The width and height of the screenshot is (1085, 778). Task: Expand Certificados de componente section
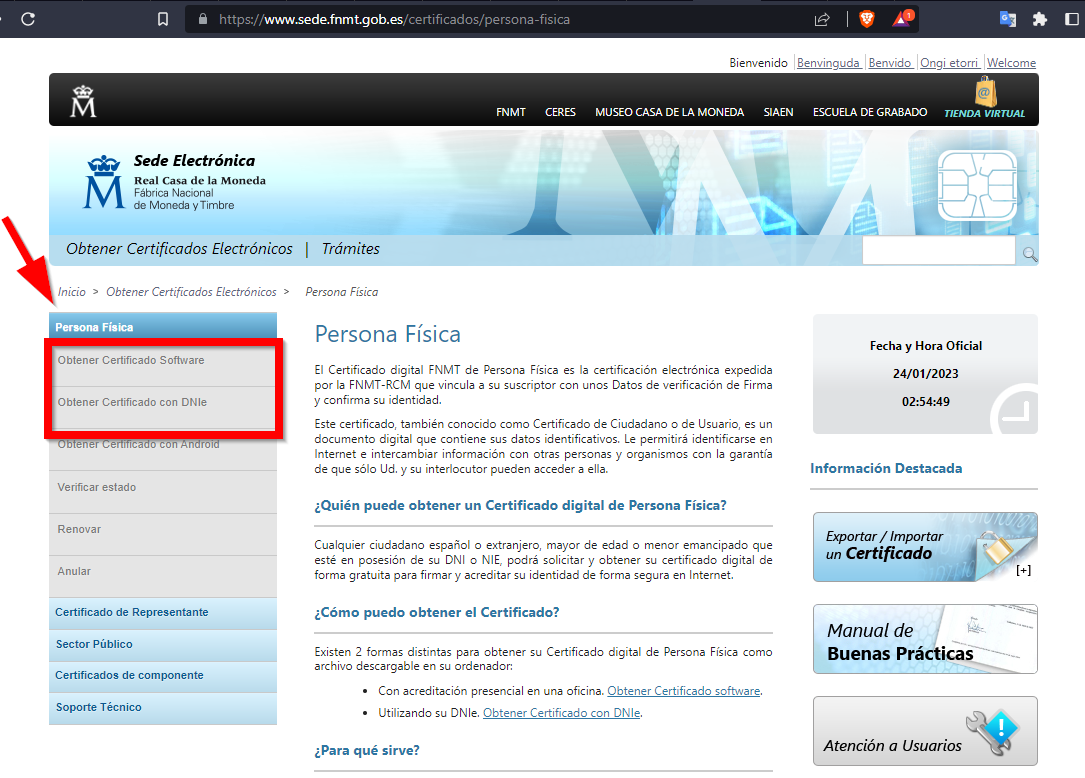(129, 675)
